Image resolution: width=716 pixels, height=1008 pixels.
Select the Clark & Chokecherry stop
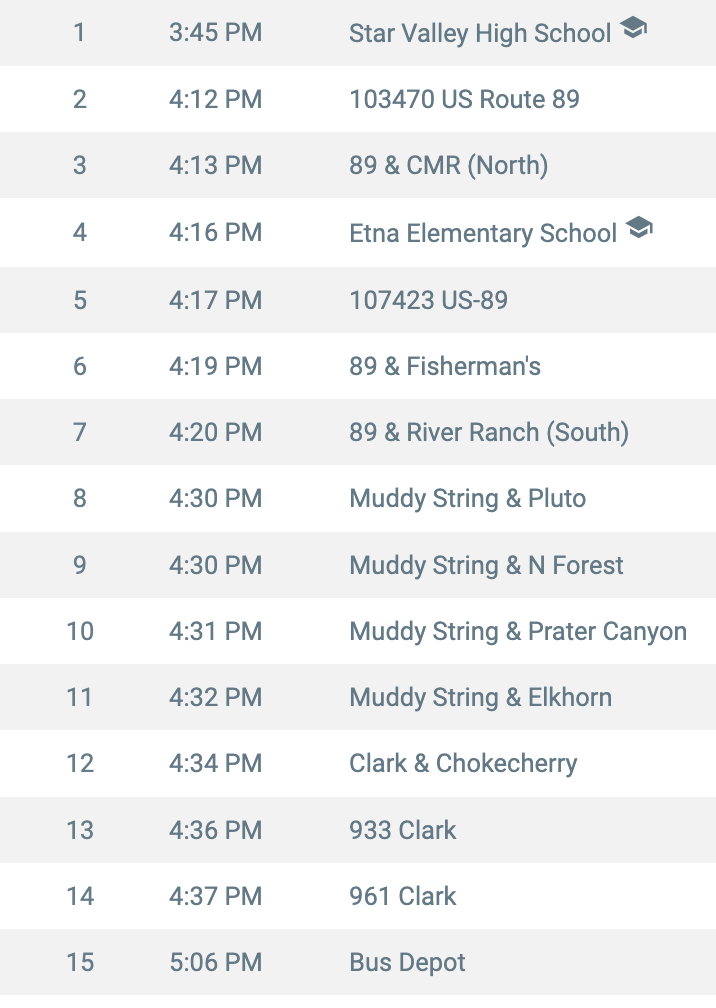click(463, 764)
